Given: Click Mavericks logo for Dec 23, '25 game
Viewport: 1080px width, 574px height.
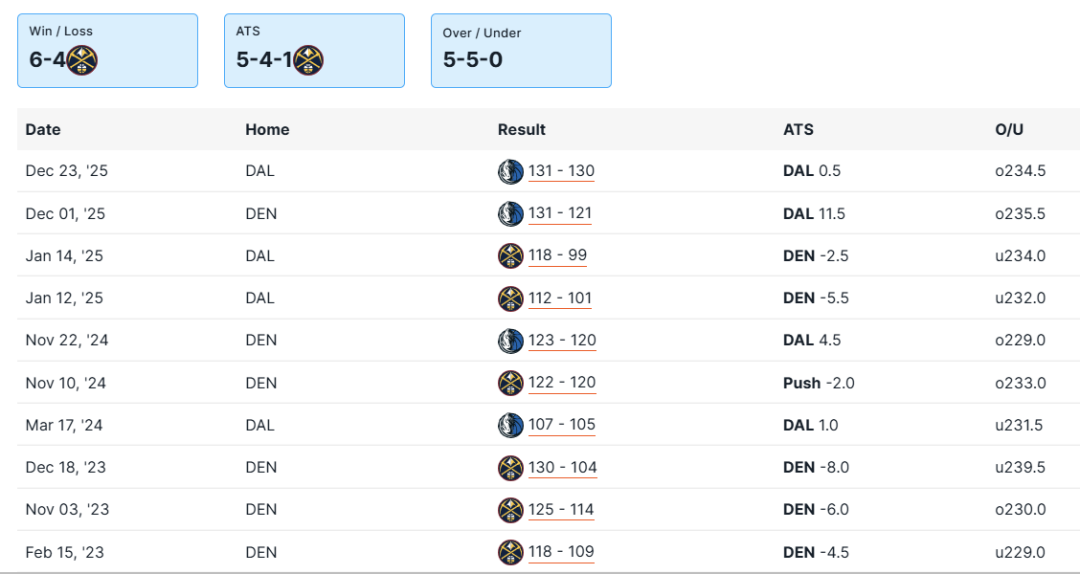Looking at the screenshot, I should (510, 171).
